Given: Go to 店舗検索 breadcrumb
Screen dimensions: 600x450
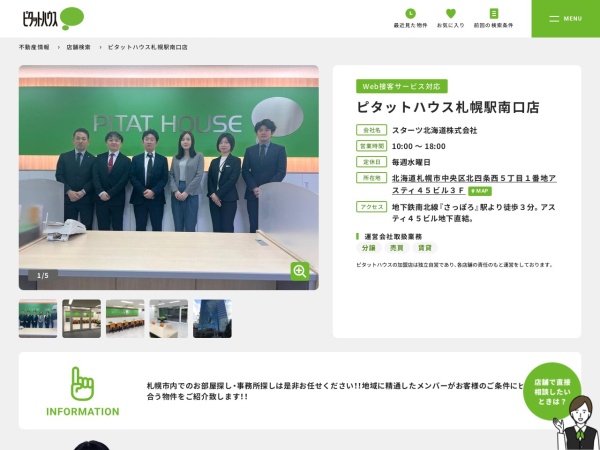Looking at the screenshot, I should point(78,47).
